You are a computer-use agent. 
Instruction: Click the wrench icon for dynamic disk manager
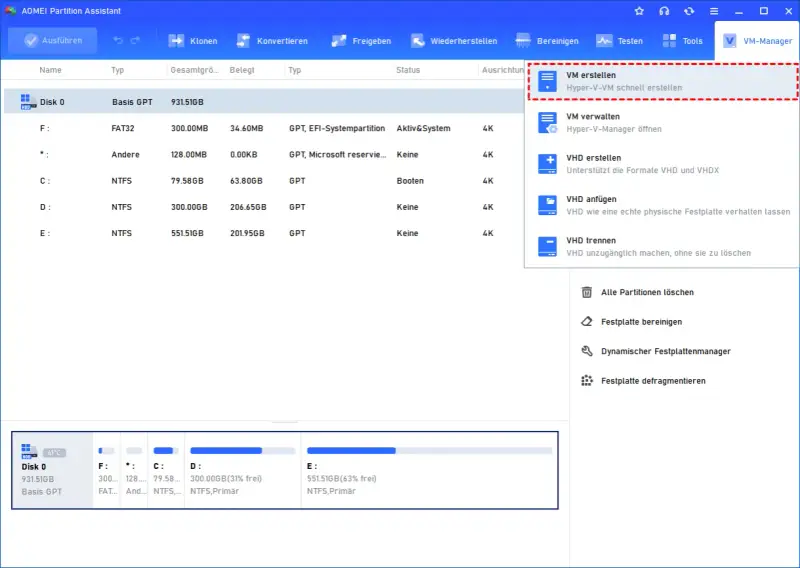click(x=587, y=351)
